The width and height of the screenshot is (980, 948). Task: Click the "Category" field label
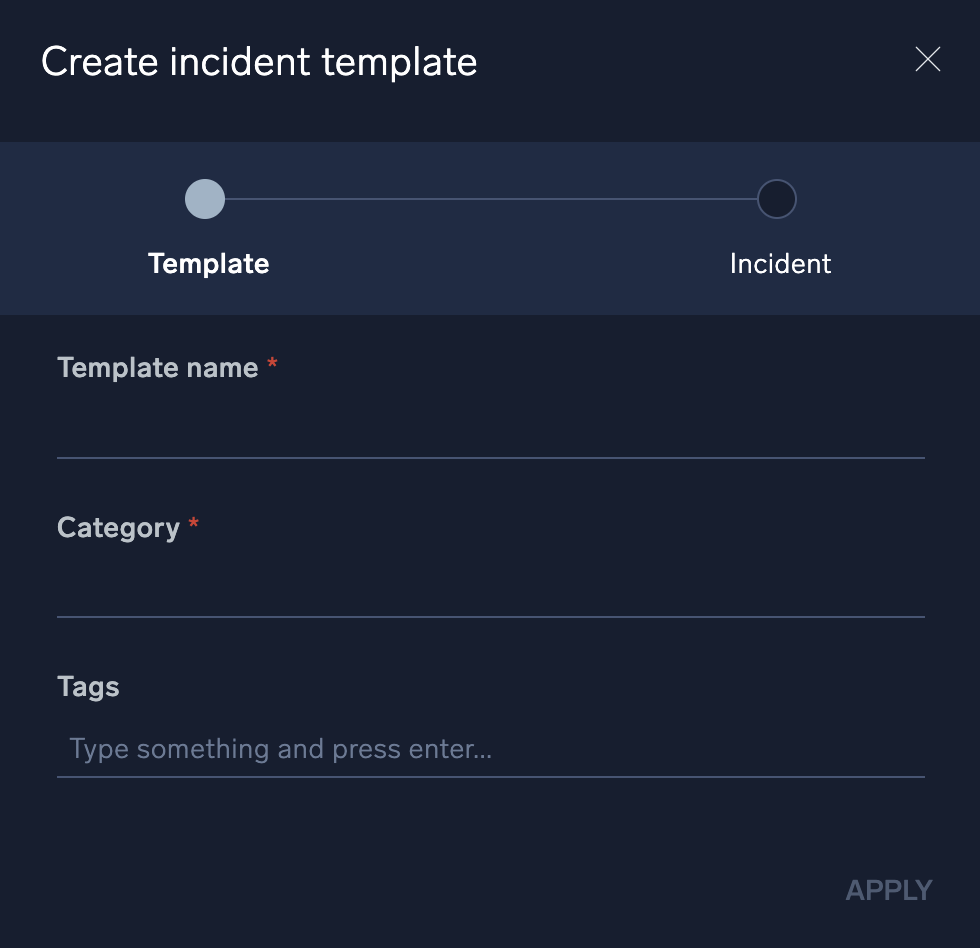tap(118, 528)
